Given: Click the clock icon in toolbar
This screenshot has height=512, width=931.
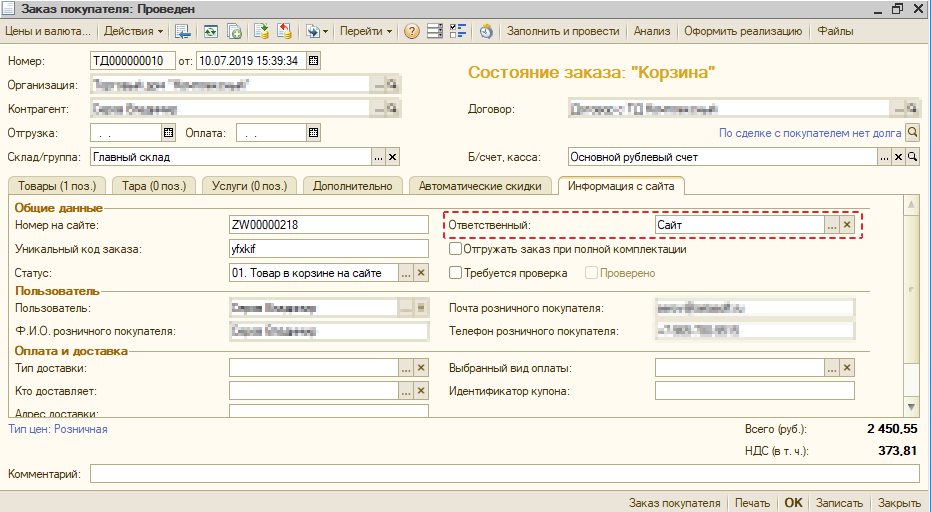Looking at the screenshot, I should click(x=486, y=31).
